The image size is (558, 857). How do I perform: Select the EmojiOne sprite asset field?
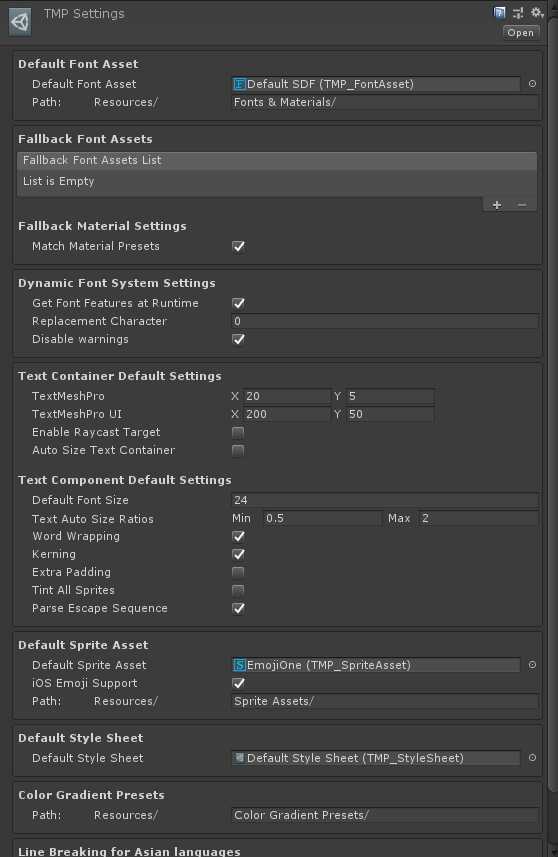375,665
